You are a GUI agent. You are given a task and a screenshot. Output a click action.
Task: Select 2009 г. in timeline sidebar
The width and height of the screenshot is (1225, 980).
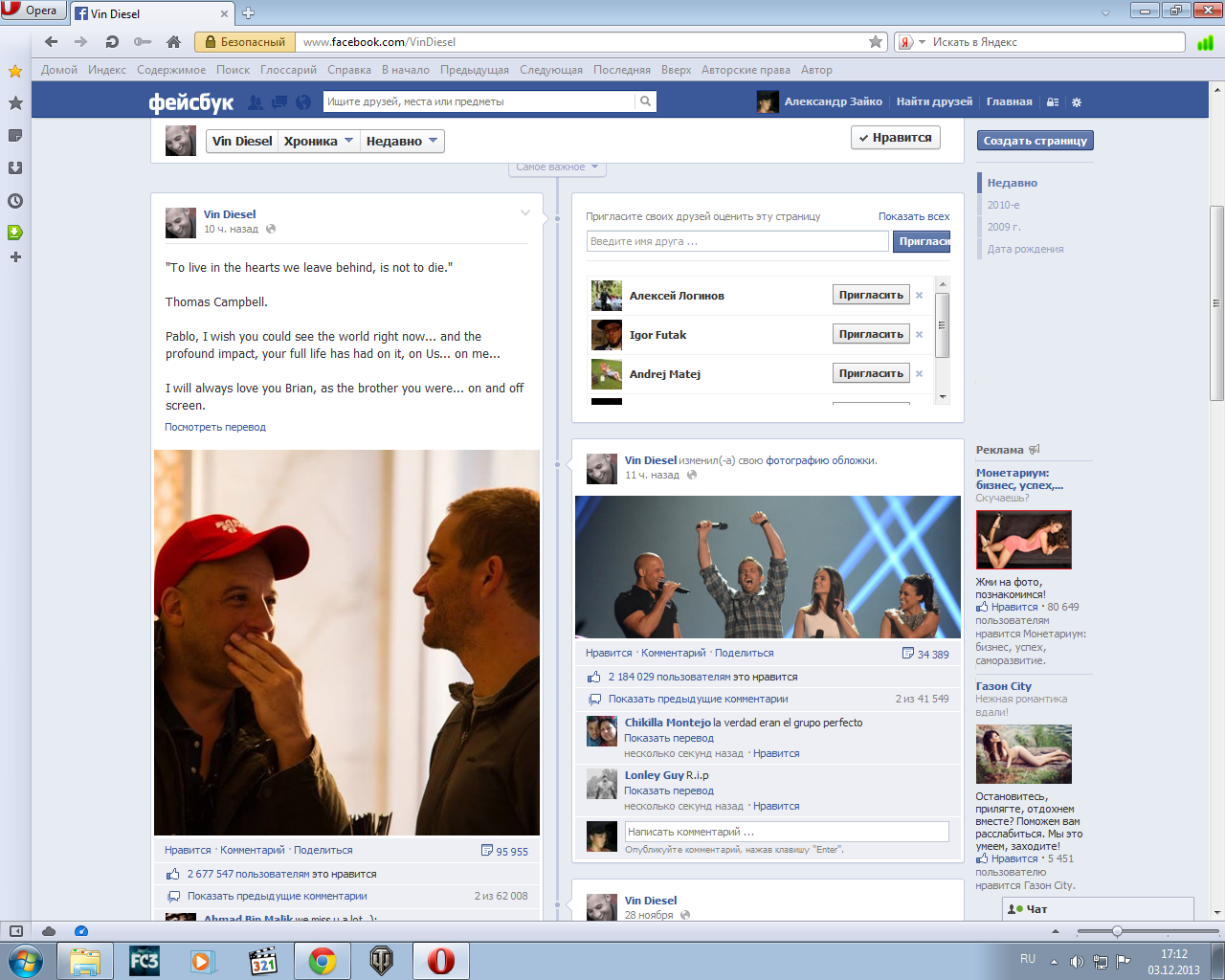pyautogui.click(x=1004, y=227)
